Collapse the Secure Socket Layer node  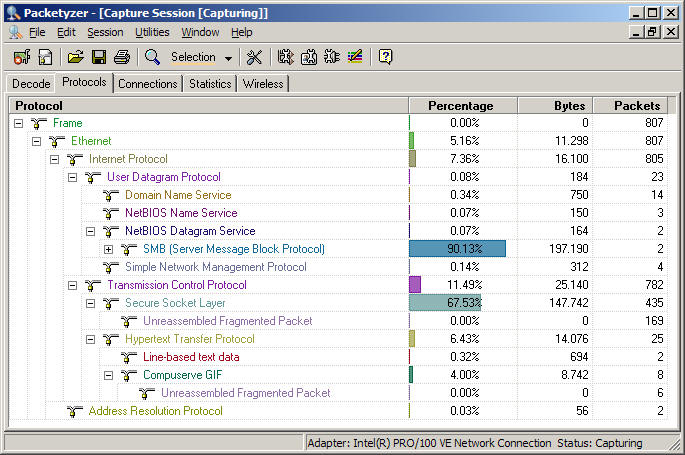pos(90,303)
